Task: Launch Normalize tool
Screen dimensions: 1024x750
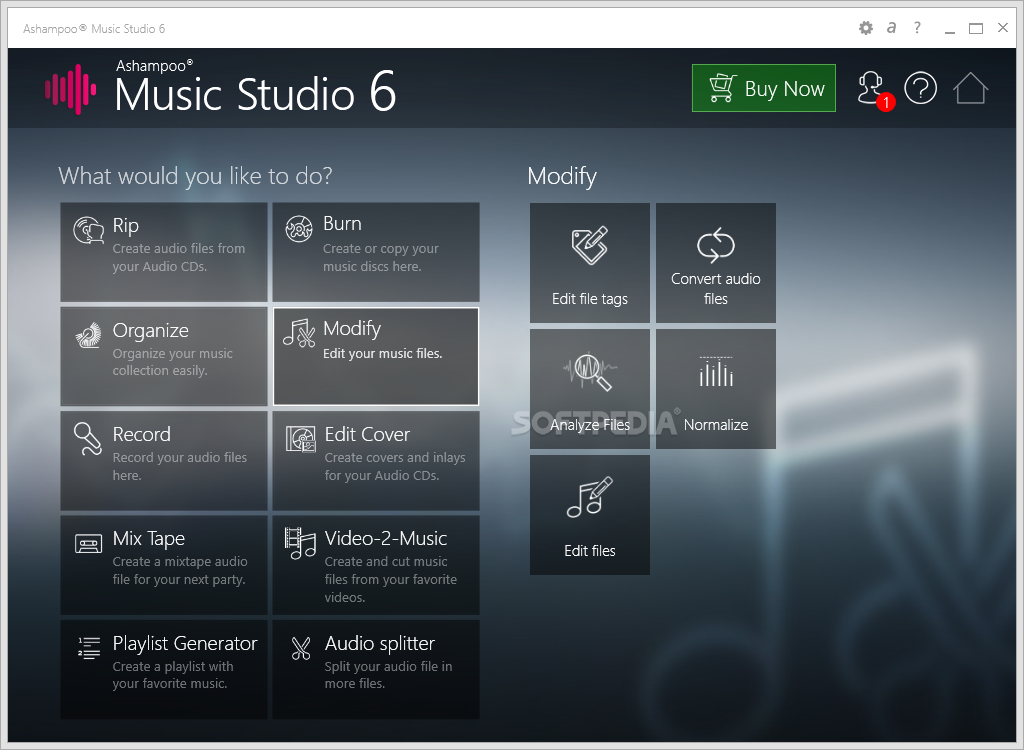Action: click(x=716, y=389)
